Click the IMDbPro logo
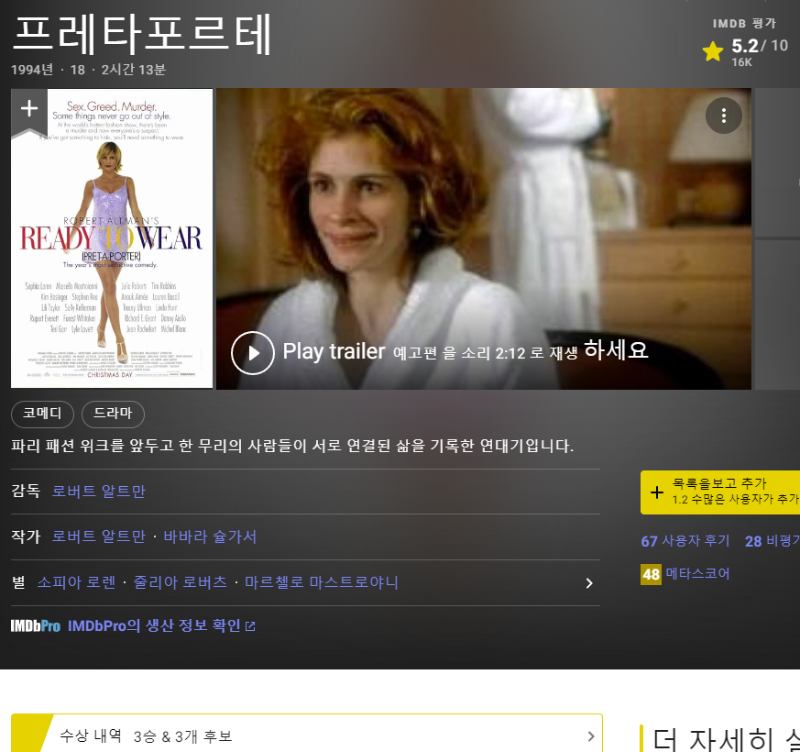800x752 pixels. pos(35,626)
